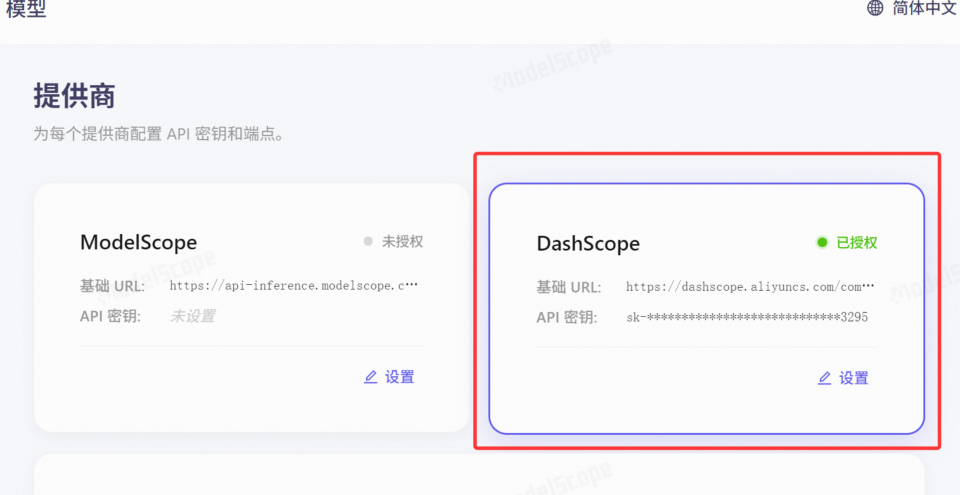Click the 为每个提供商配置 API 密钥和端点 description

[x=159, y=134]
